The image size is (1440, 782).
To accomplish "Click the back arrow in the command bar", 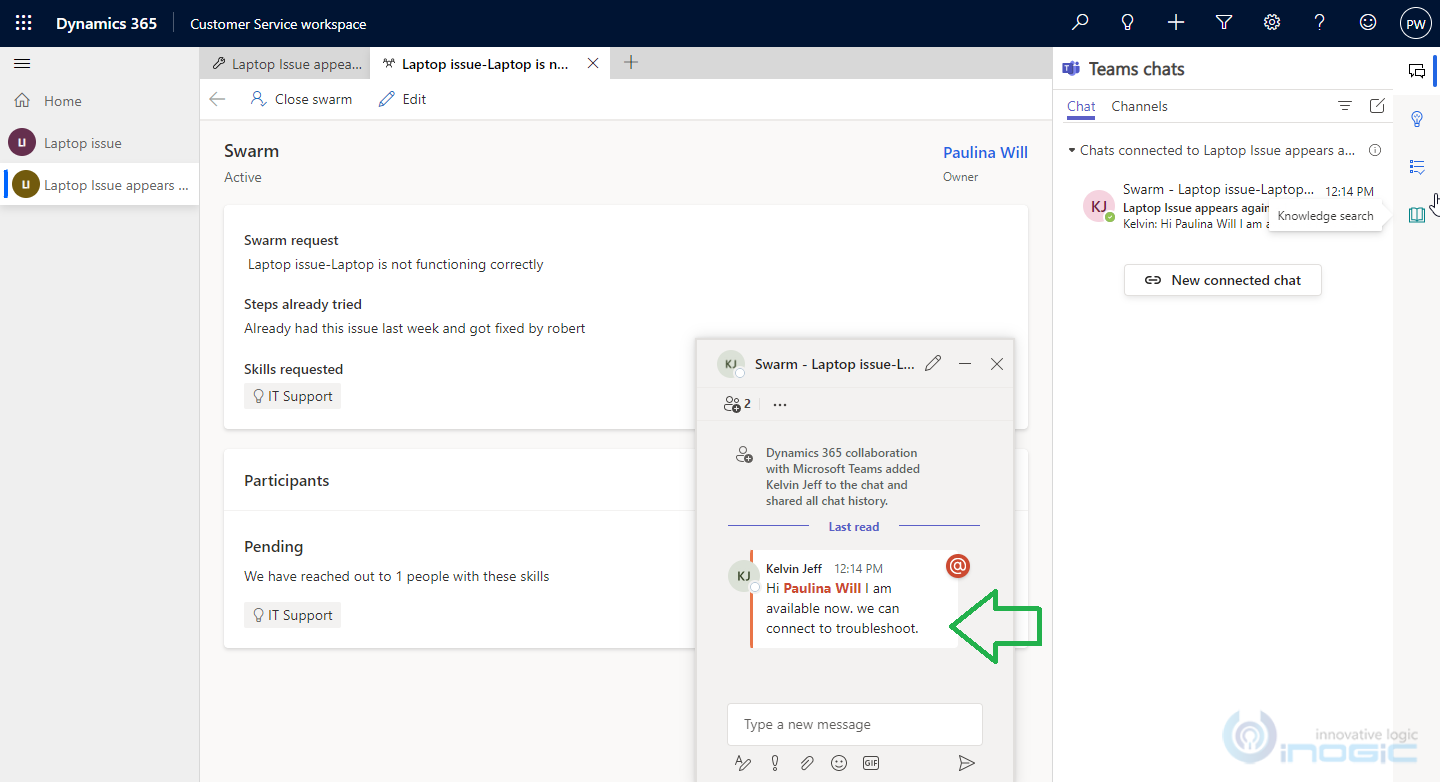I will pyautogui.click(x=217, y=99).
